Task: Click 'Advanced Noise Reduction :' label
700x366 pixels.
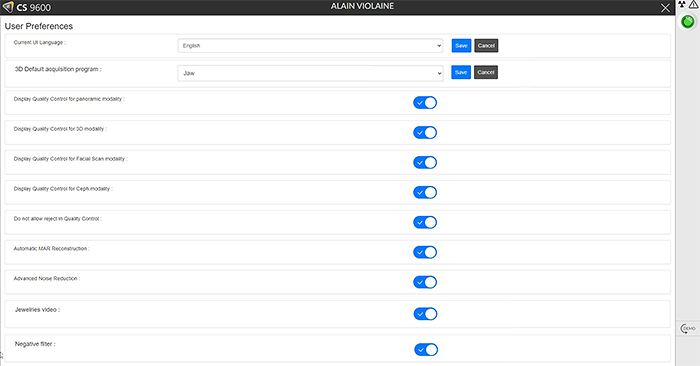Action: coord(47,279)
